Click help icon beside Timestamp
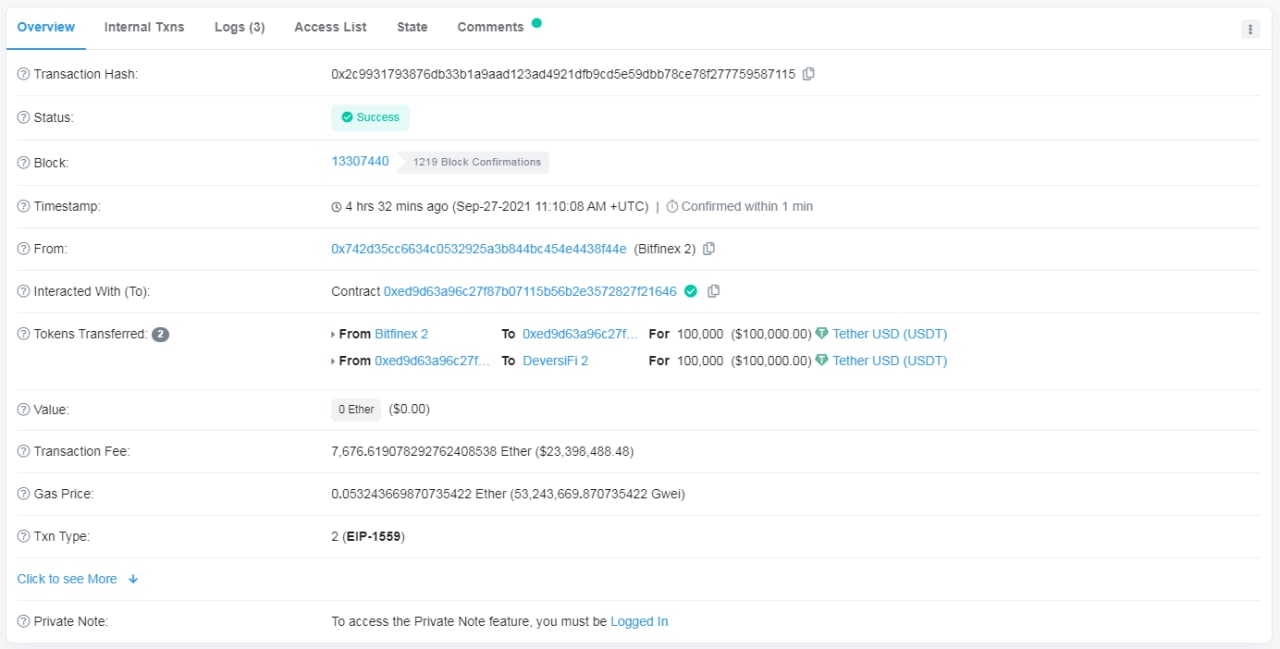Screen dimensions: 1280x649 pyautogui.click(x=24, y=206)
